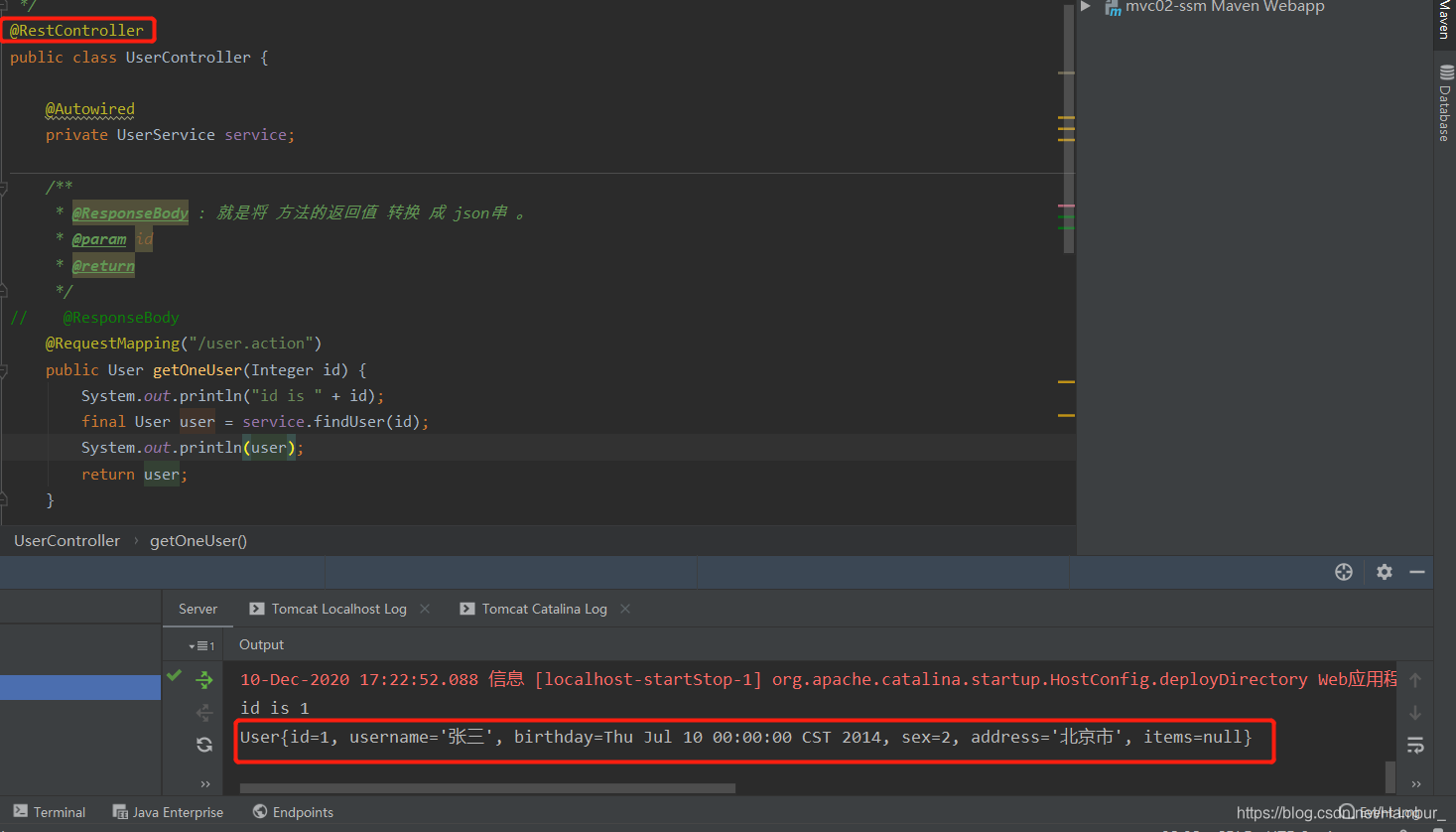The height and width of the screenshot is (832, 1456).
Task: Open the Maven tool window
Action: pyautogui.click(x=1444, y=22)
